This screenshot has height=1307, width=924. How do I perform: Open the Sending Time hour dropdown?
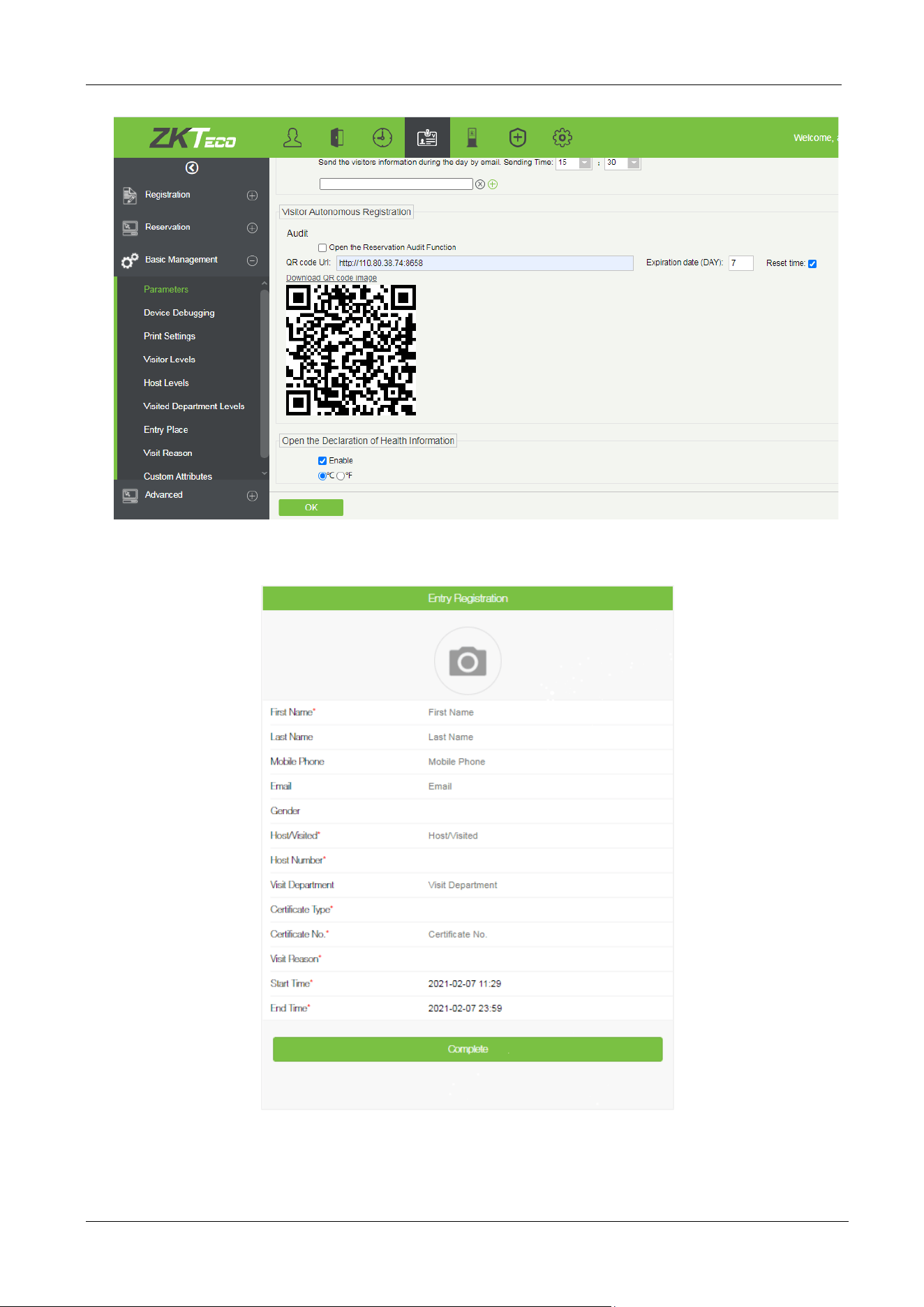click(585, 163)
